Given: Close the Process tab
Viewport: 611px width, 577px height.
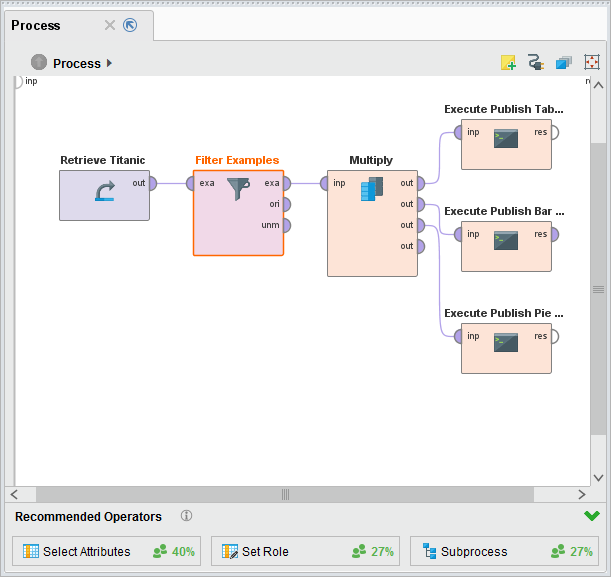Looking at the screenshot, I should [x=110, y=25].
